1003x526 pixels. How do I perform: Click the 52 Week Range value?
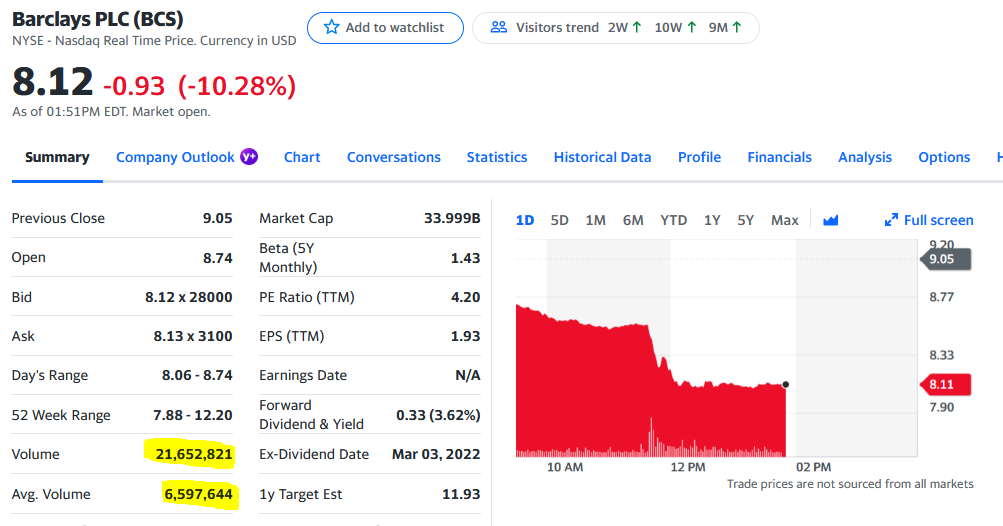click(193, 415)
